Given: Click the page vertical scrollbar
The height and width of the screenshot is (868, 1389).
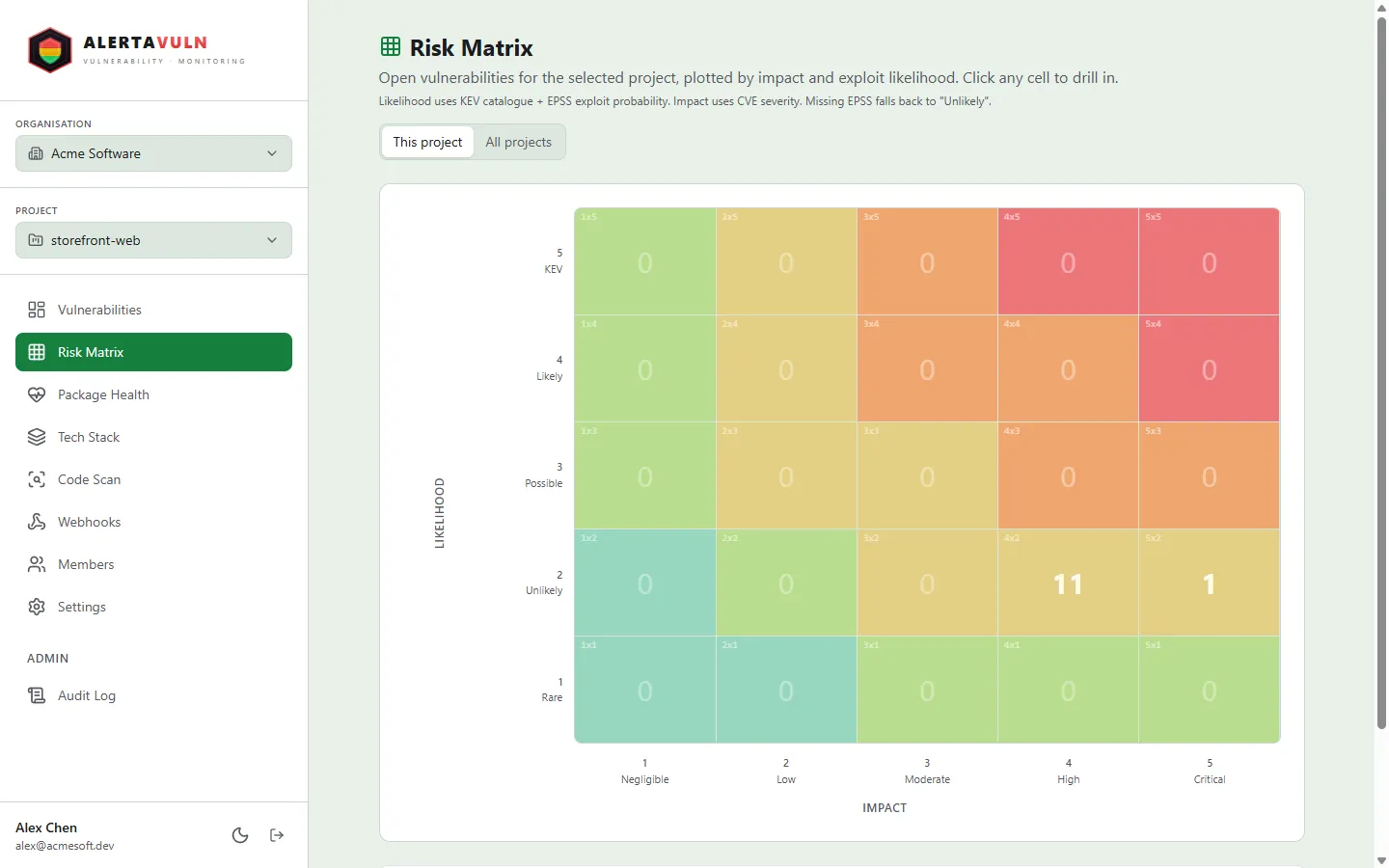Looking at the screenshot, I should [x=1381, y=371].
